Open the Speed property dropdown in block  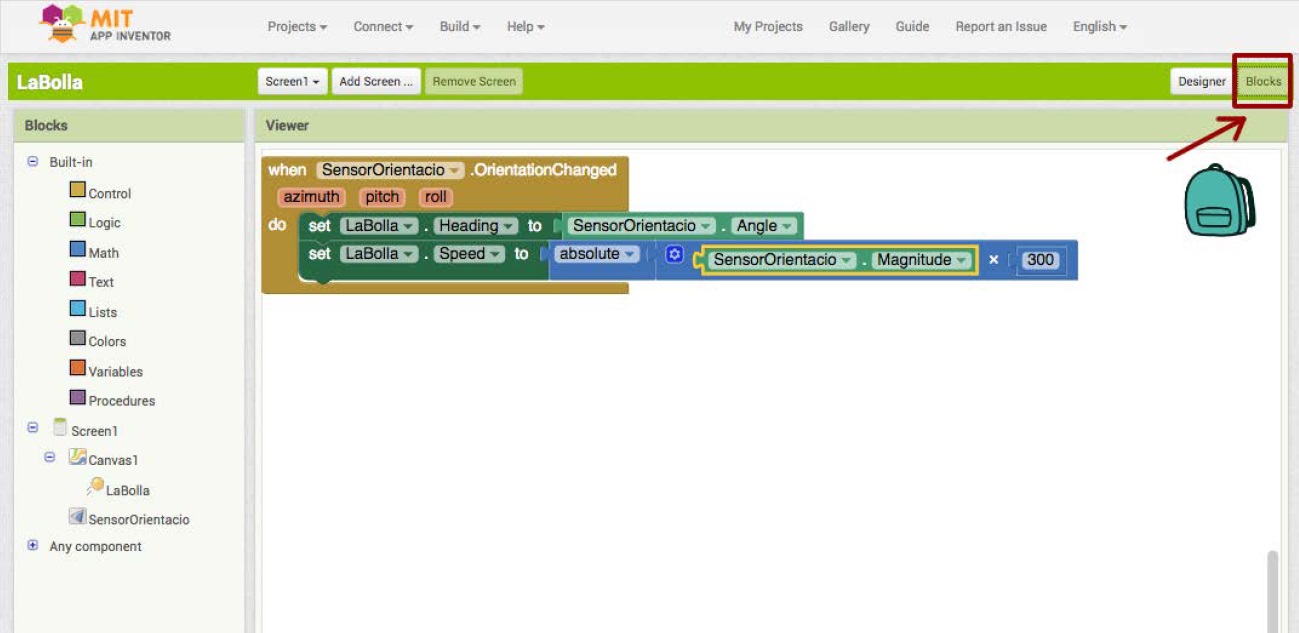pos(469,254)
